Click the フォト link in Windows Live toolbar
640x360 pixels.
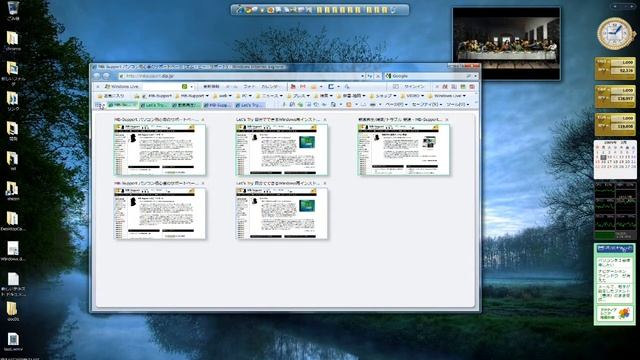(x=249, y=87)
